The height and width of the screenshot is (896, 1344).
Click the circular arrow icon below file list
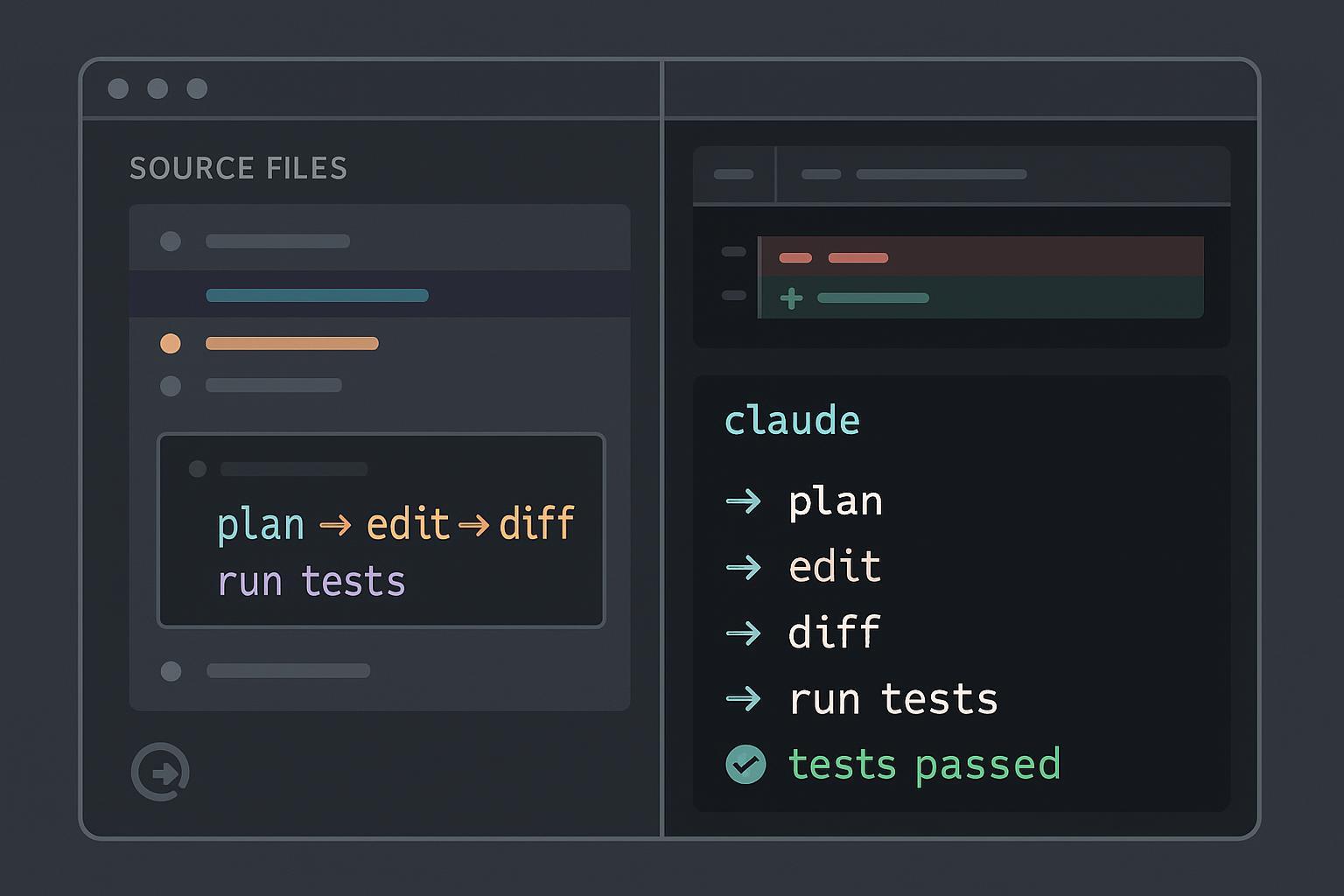pyautogui.click(x=160, y=773)
